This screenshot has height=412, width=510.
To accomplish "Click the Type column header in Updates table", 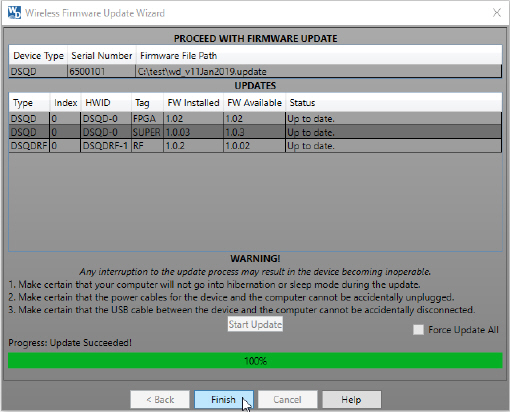I will coord(29,102).
